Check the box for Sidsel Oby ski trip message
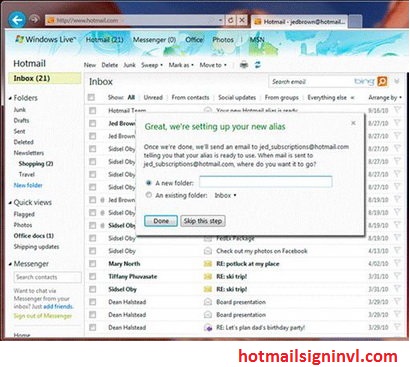This screenshot has width=410, height=367. point(93,289)
